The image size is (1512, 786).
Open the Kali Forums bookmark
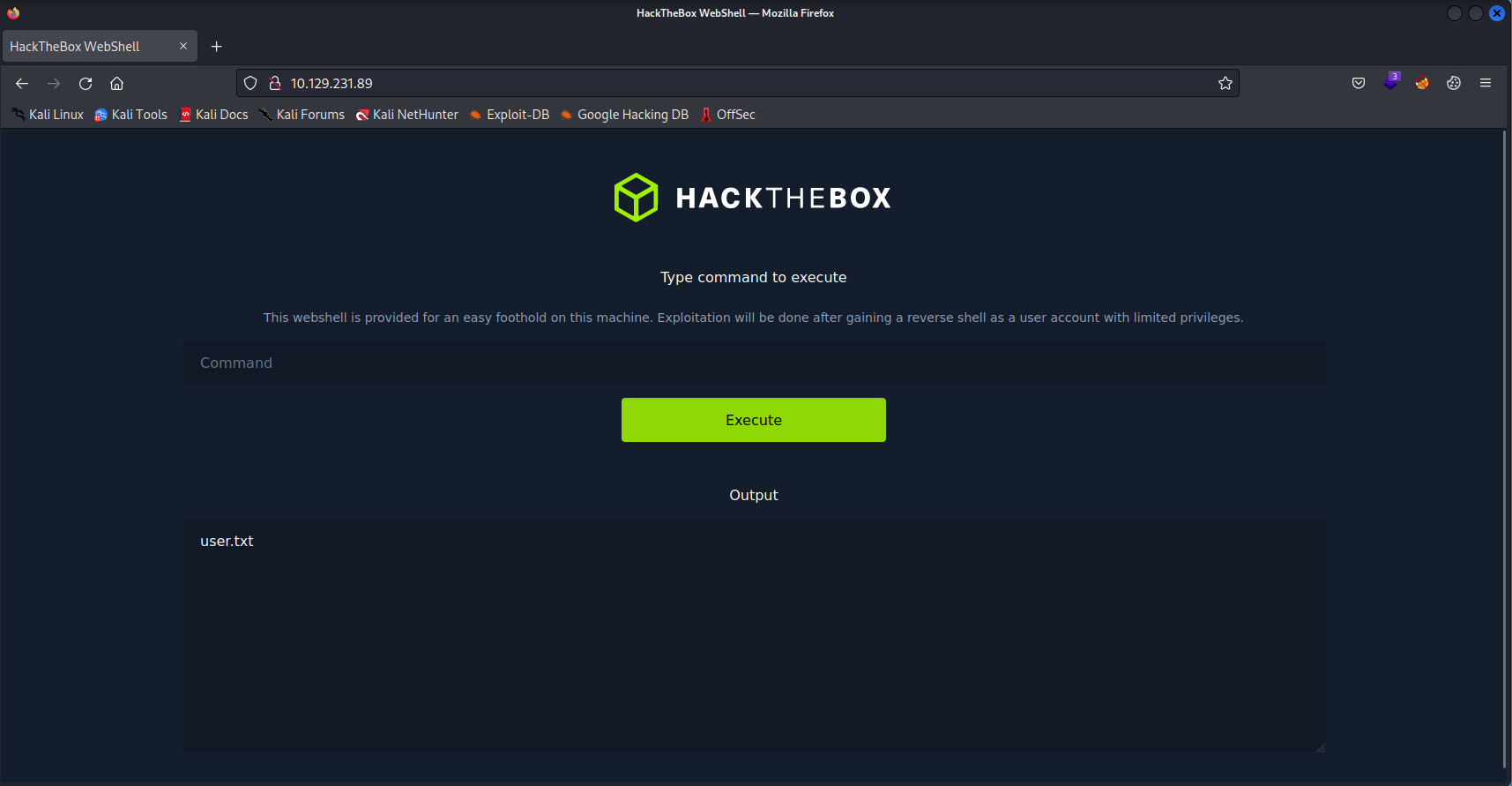[302, 115]
